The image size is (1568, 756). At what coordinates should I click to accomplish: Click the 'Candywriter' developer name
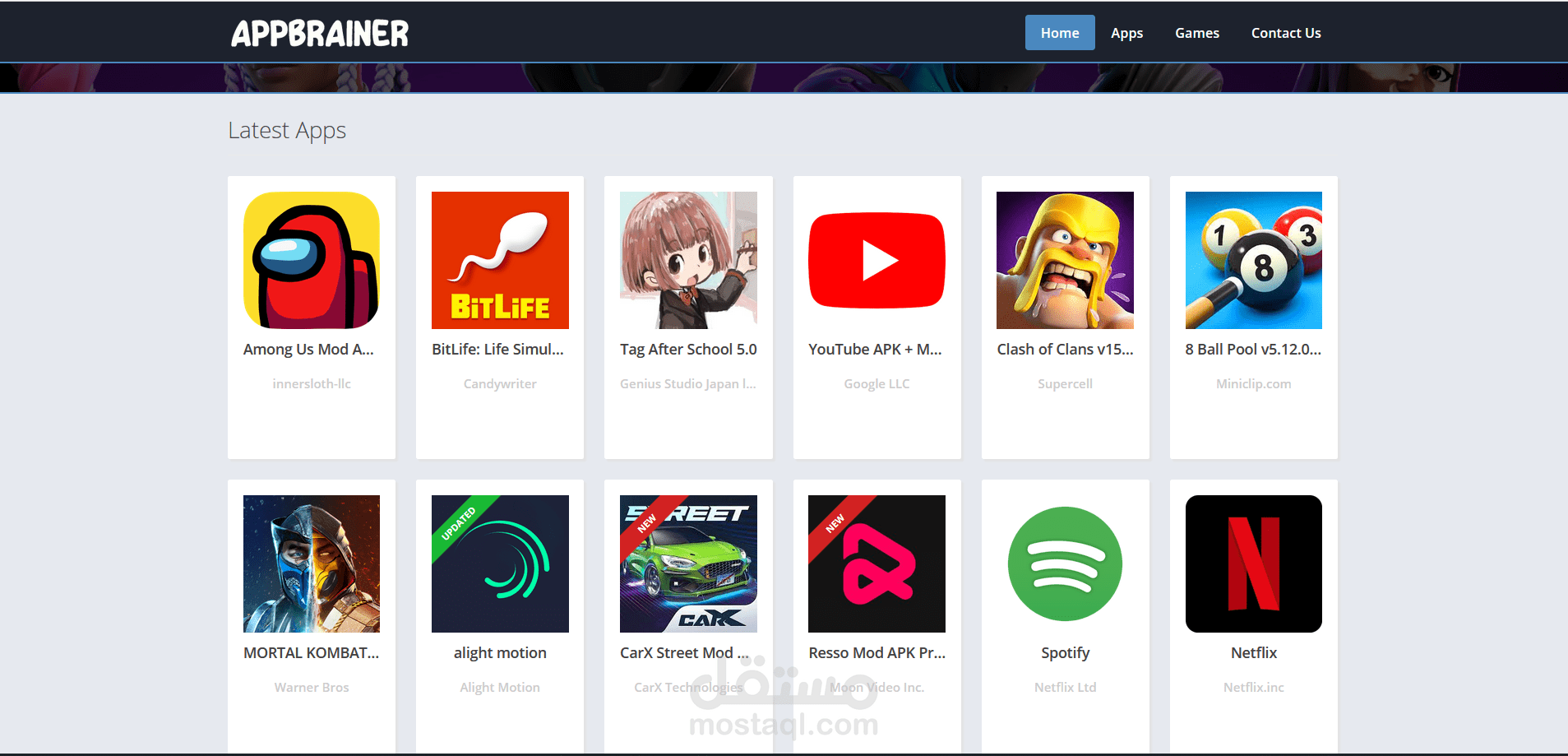(x=500, y=383)
